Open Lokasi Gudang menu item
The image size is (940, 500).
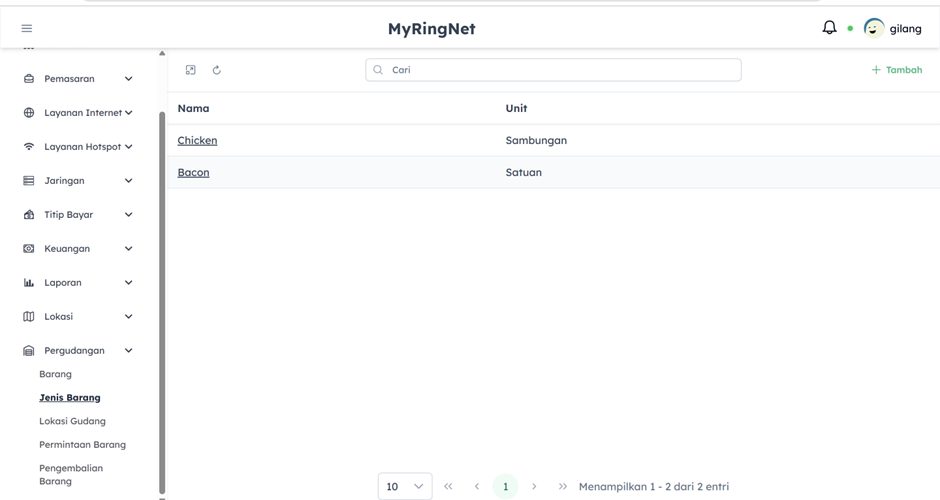pyautogui.click(x=72, y=421)
